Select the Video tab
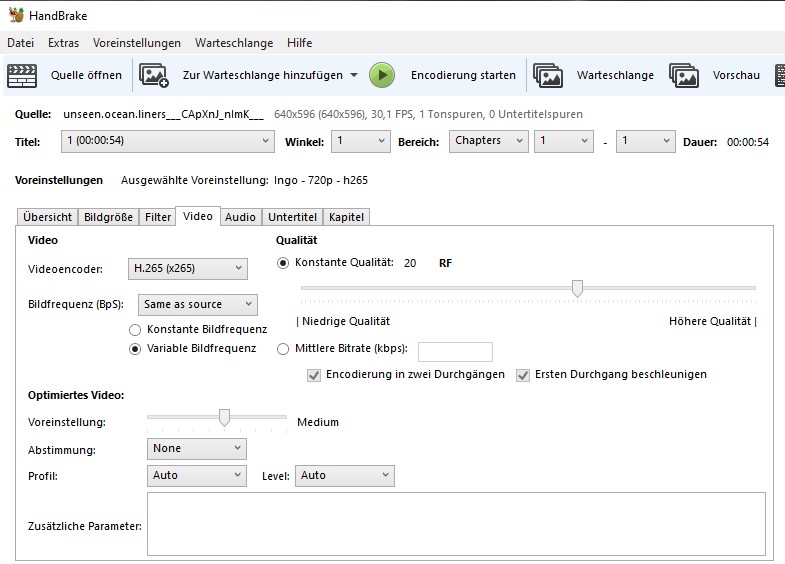 (198, 216)
